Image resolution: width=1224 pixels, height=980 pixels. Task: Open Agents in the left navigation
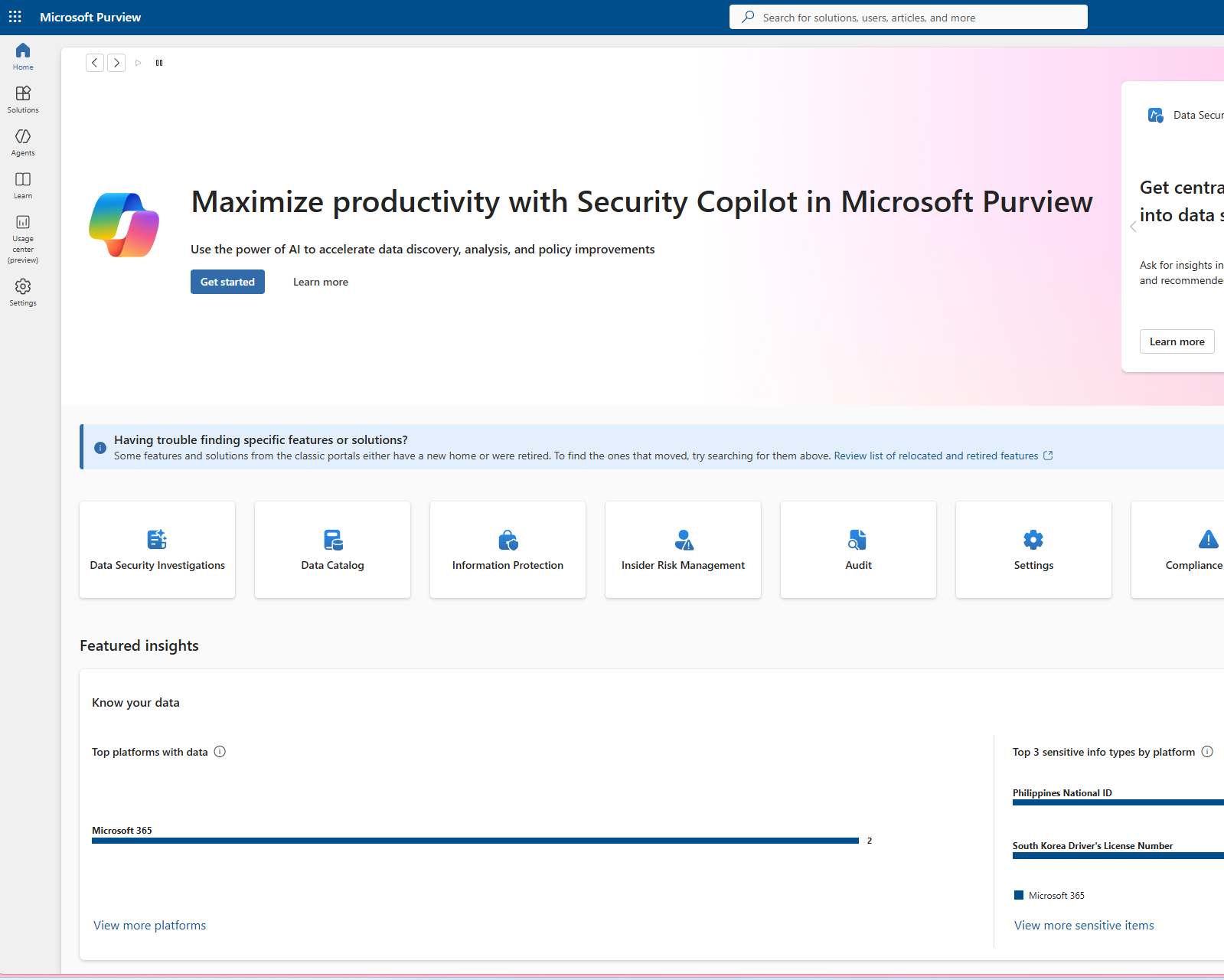coord(23,142)
